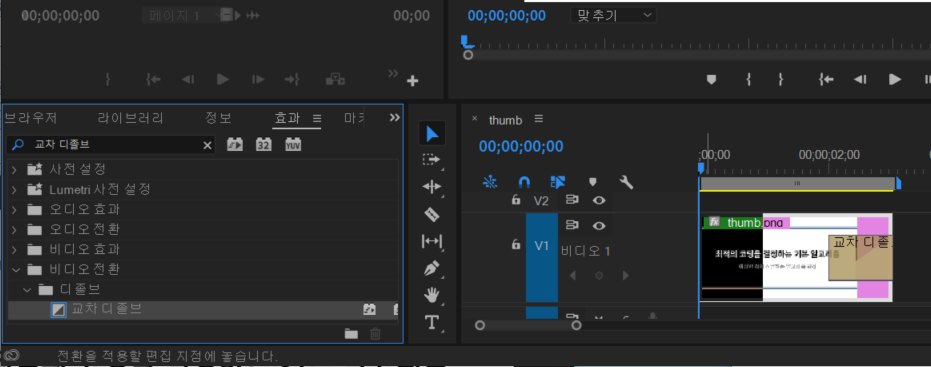
Task: Expand the 사전 설정 folder
Action: (14, 169)
